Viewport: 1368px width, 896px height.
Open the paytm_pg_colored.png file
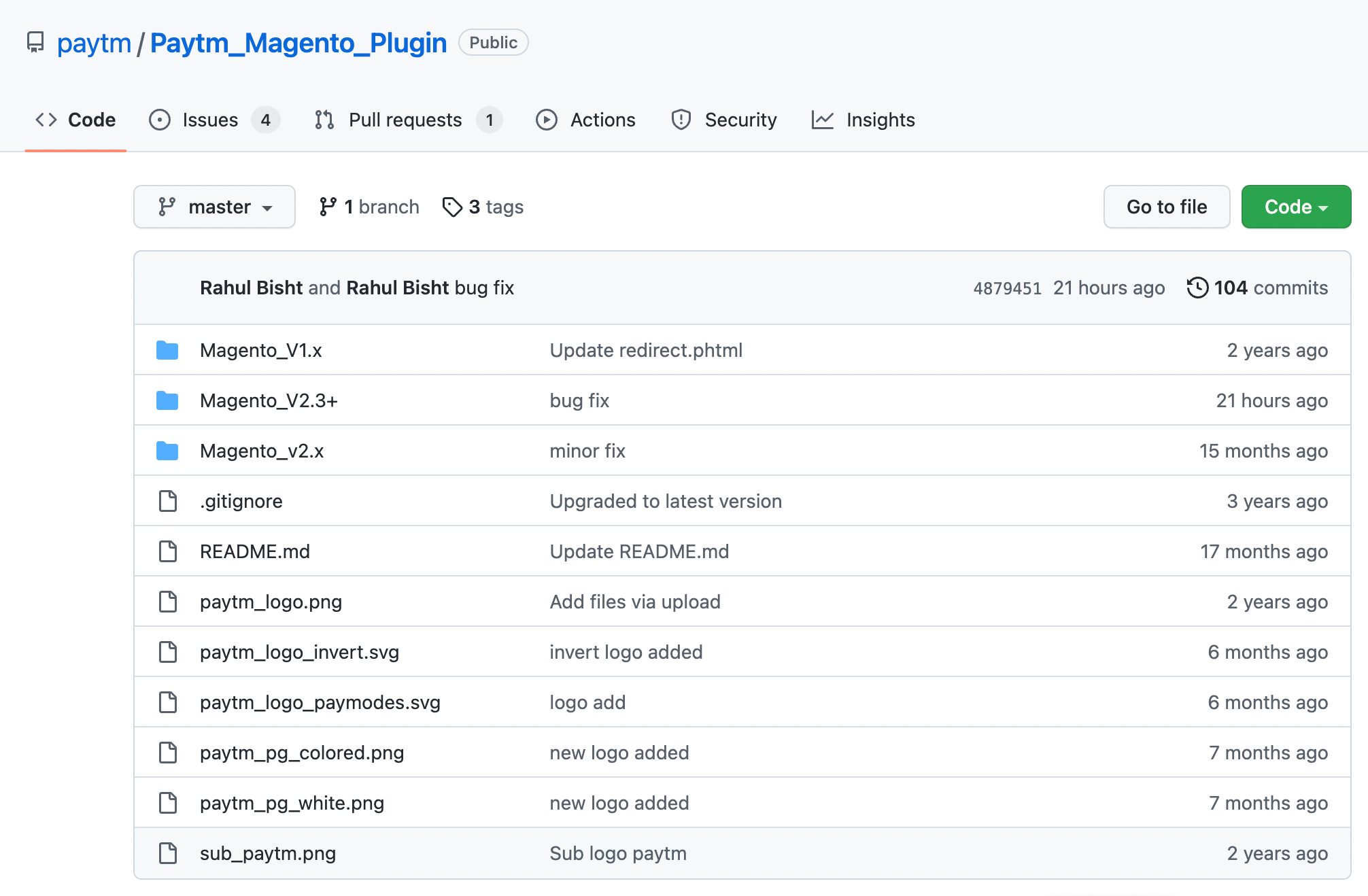(x=302, y=753)
